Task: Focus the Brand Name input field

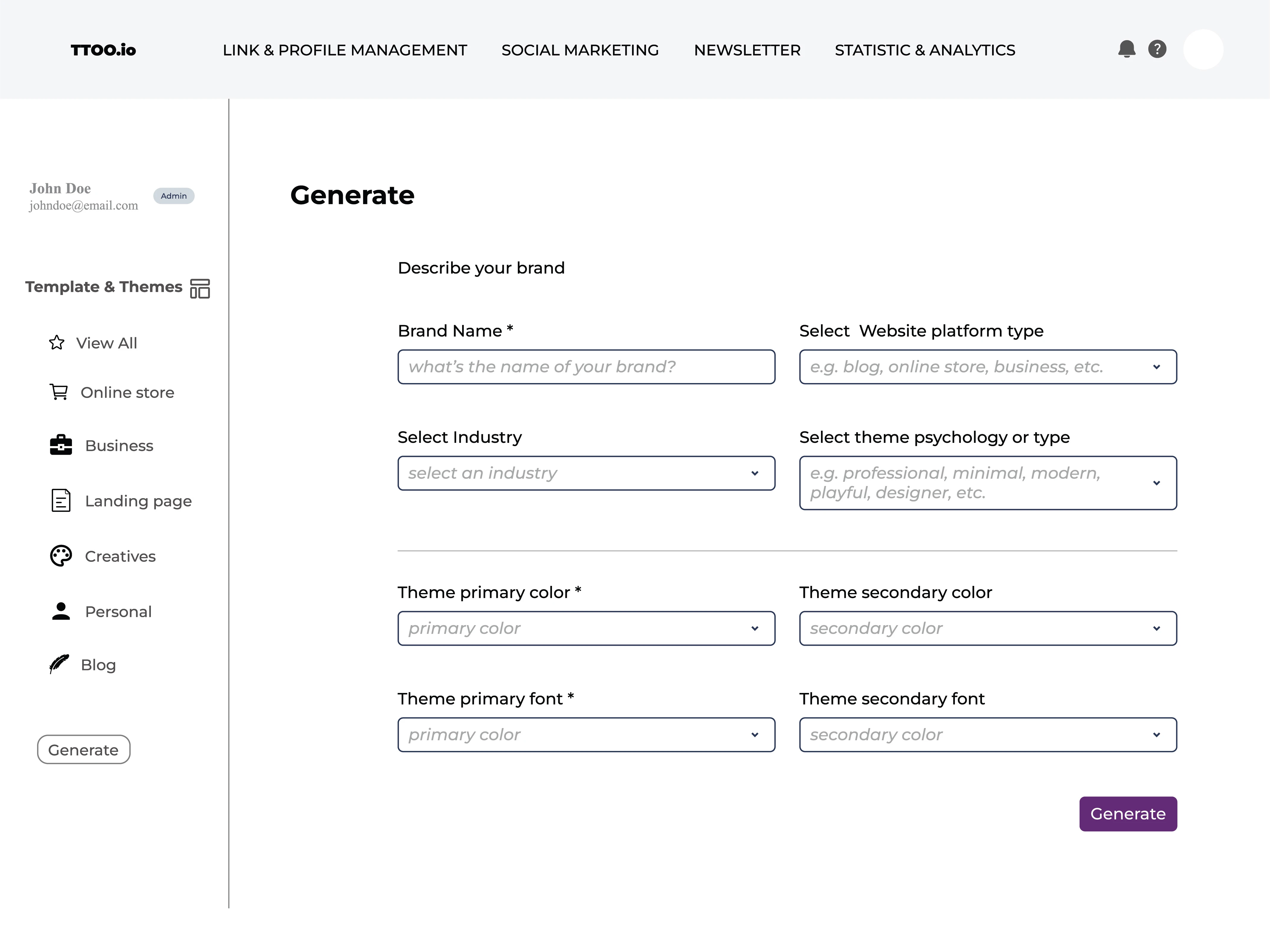Action: tap(586, 367)
